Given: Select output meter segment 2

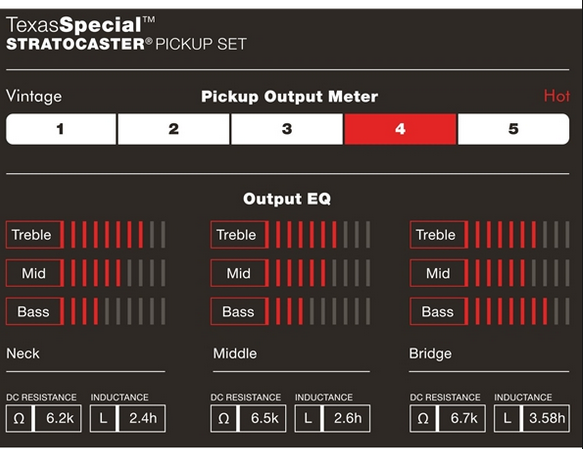Looking at the screenshot, I should pos(174,129).
